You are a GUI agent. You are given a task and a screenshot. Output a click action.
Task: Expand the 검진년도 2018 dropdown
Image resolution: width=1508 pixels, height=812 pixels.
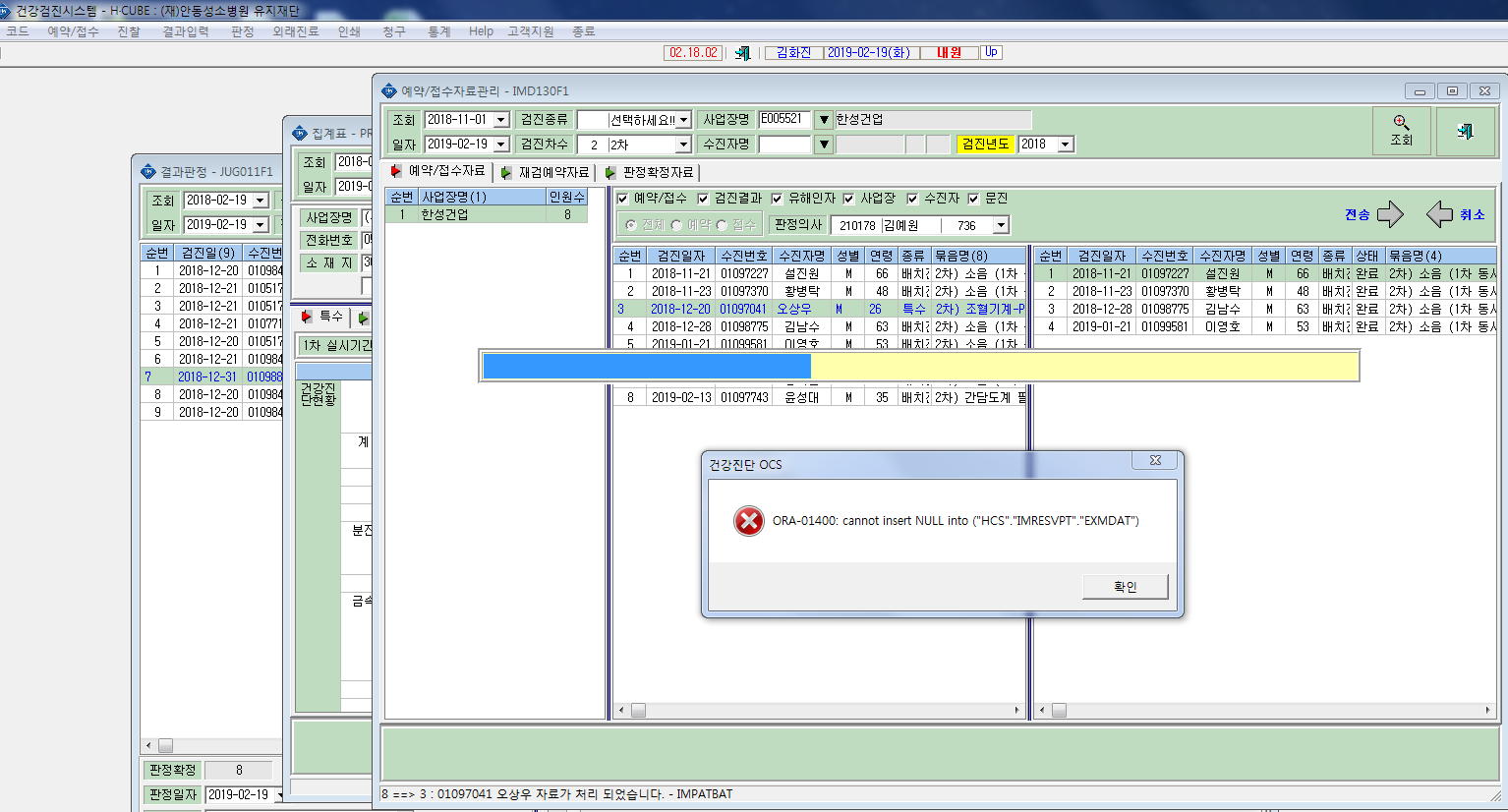pos(1065,145)
